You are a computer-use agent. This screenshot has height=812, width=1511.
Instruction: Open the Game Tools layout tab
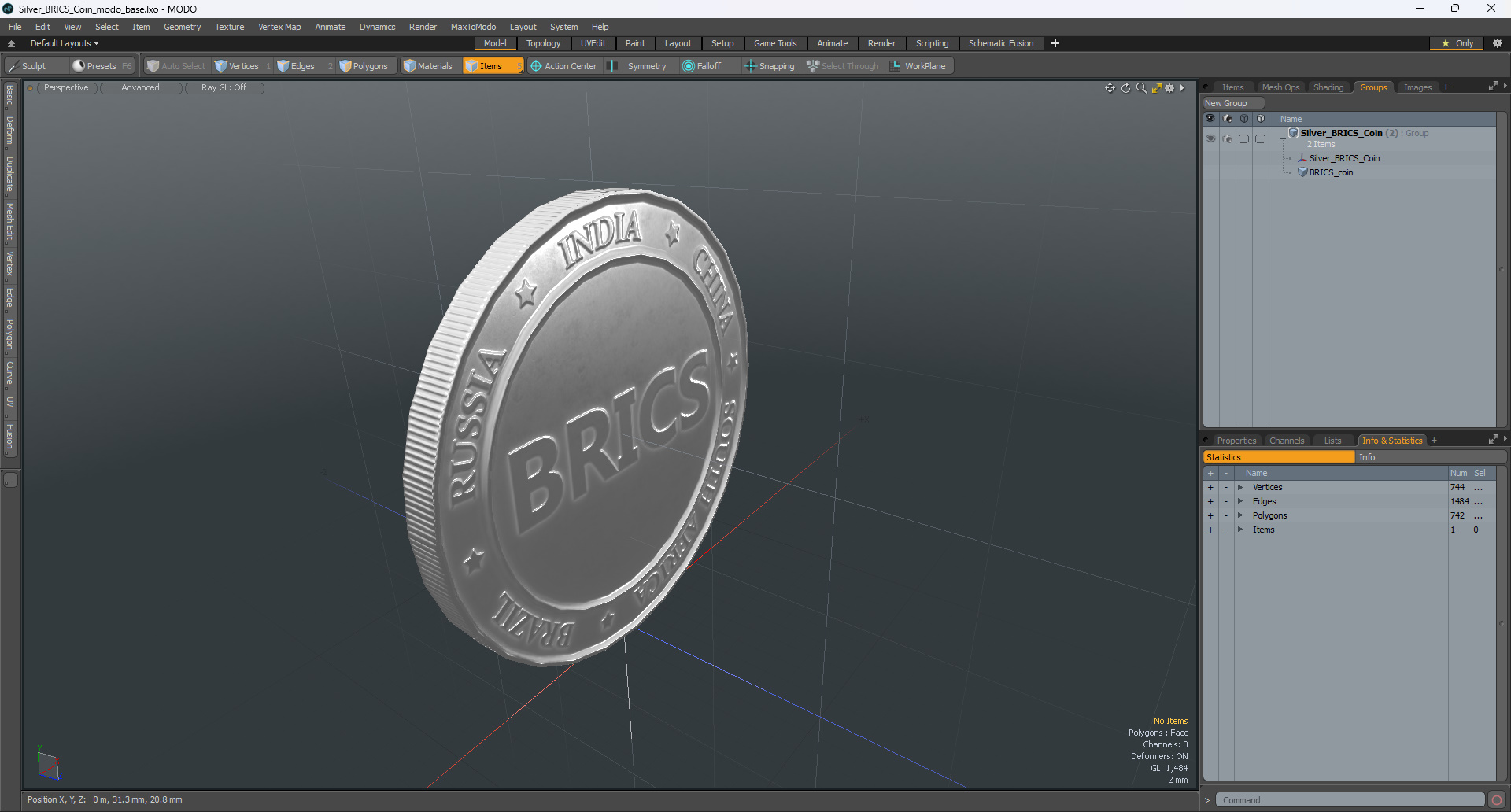click(x=775, y=43)
